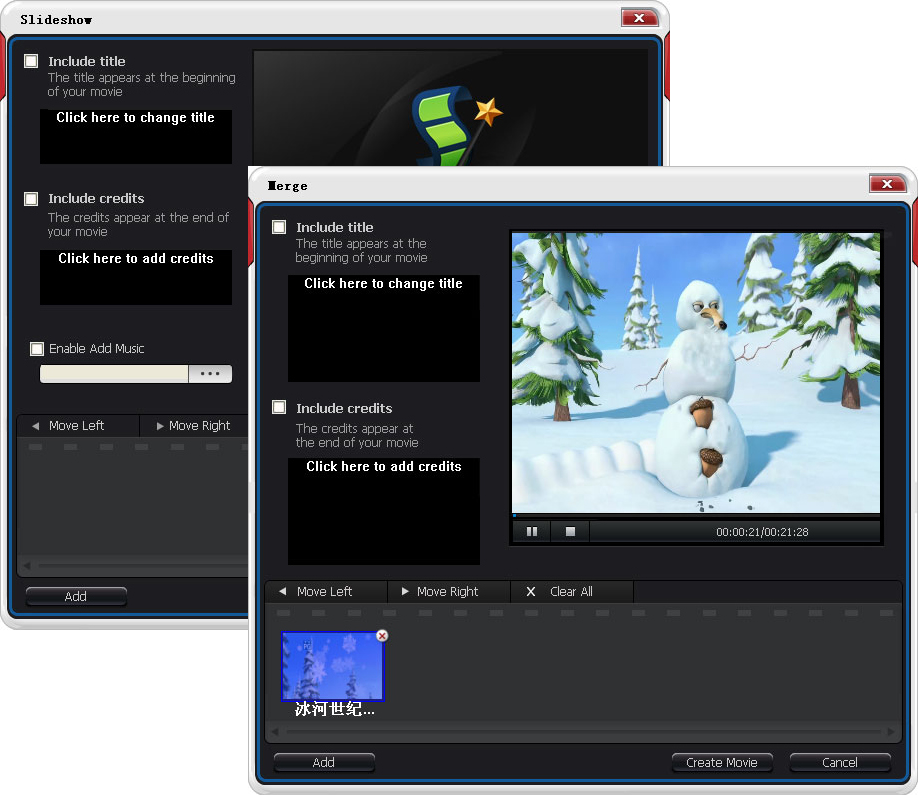This screenshot has height=795, width=918.
Task: Click Add in the Merge window
Action: [x=324, y=762]
